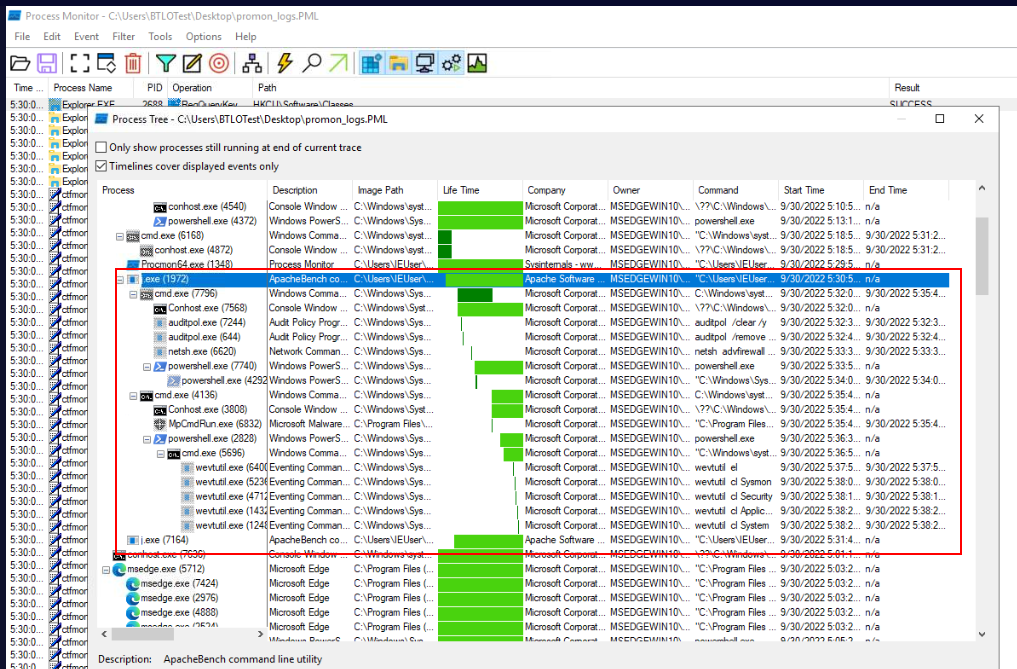Toggle the Autoscroll toolbar icon
Screen dimensions: 1017x669
(106, 64)
